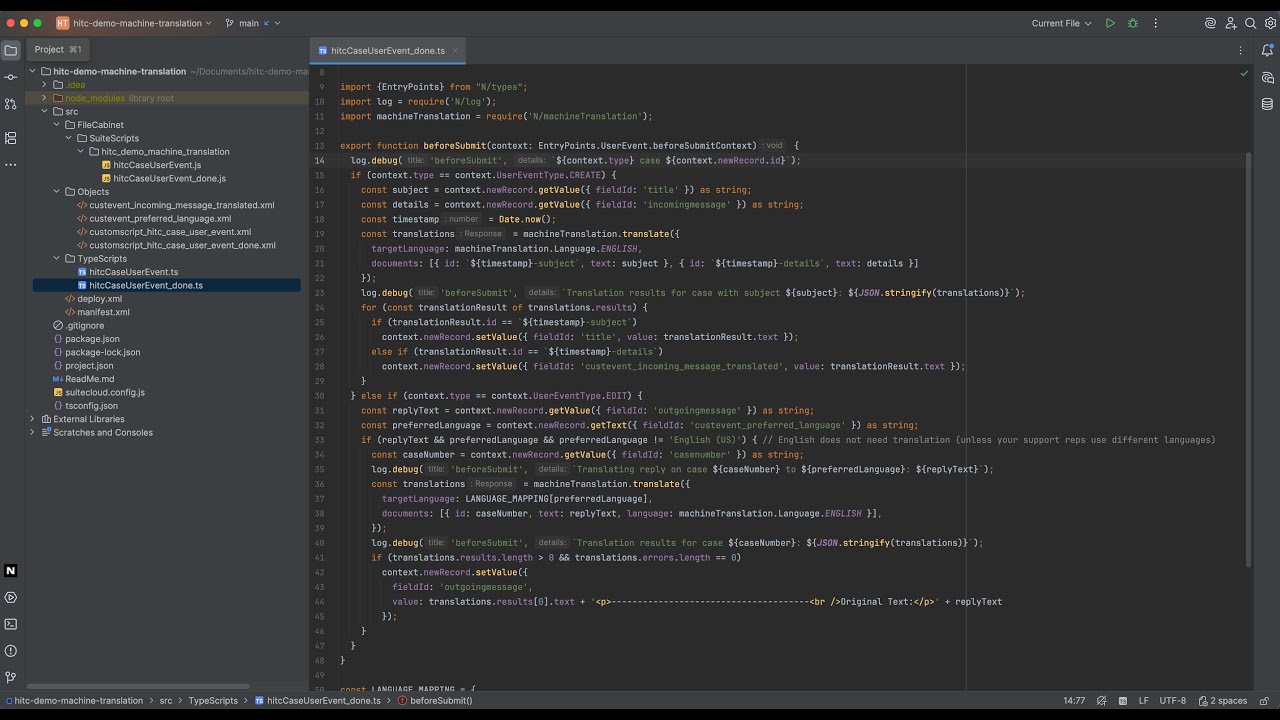The height and width of the screenshot is (720, 1280).
Task: Expand the node_modules folder
Action: point(44,98)
